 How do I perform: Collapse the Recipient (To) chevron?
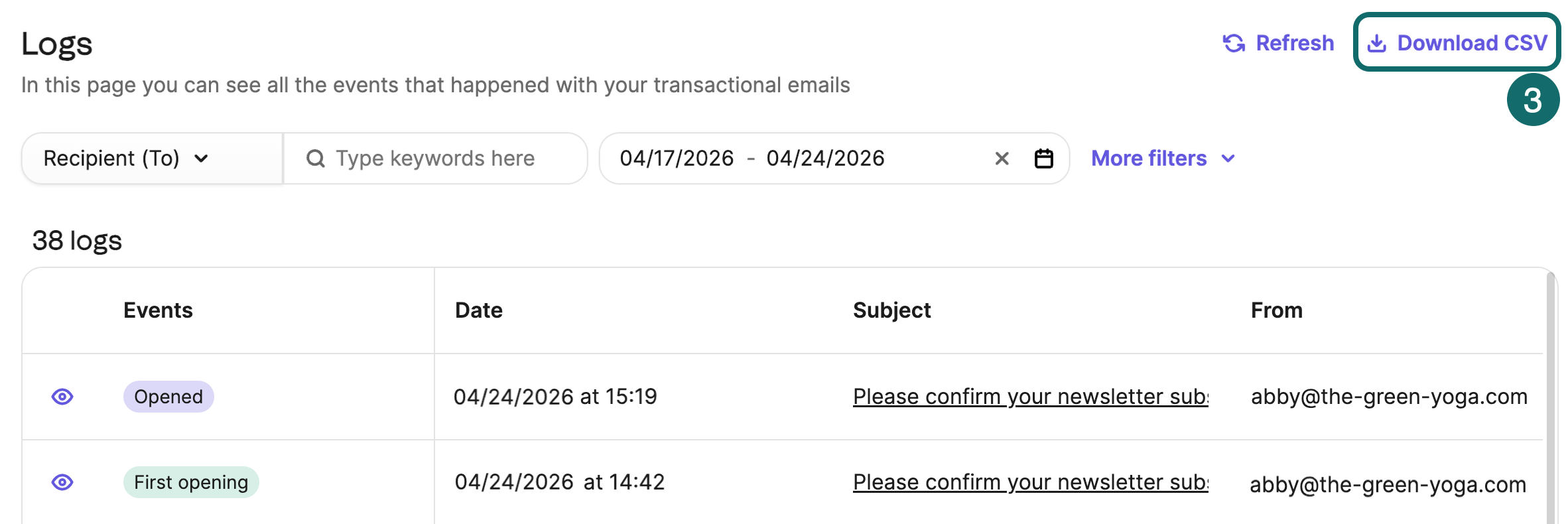[202, 159]
